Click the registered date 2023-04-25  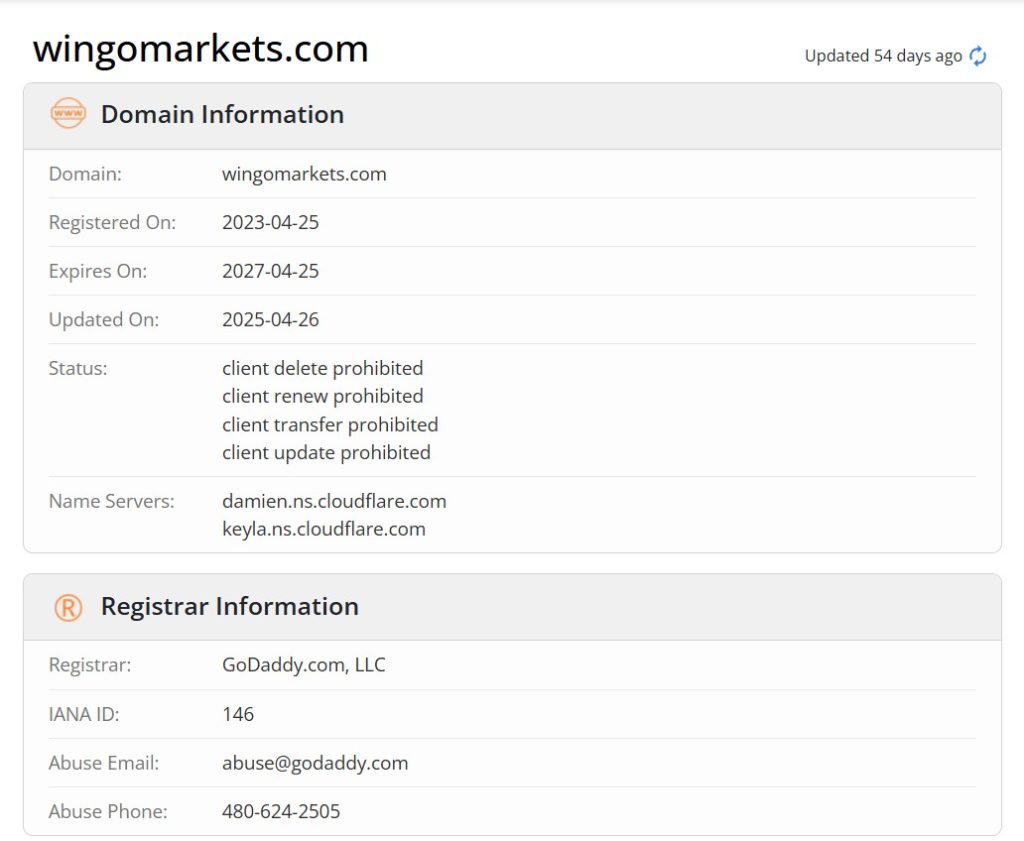(x=270, y=223)
